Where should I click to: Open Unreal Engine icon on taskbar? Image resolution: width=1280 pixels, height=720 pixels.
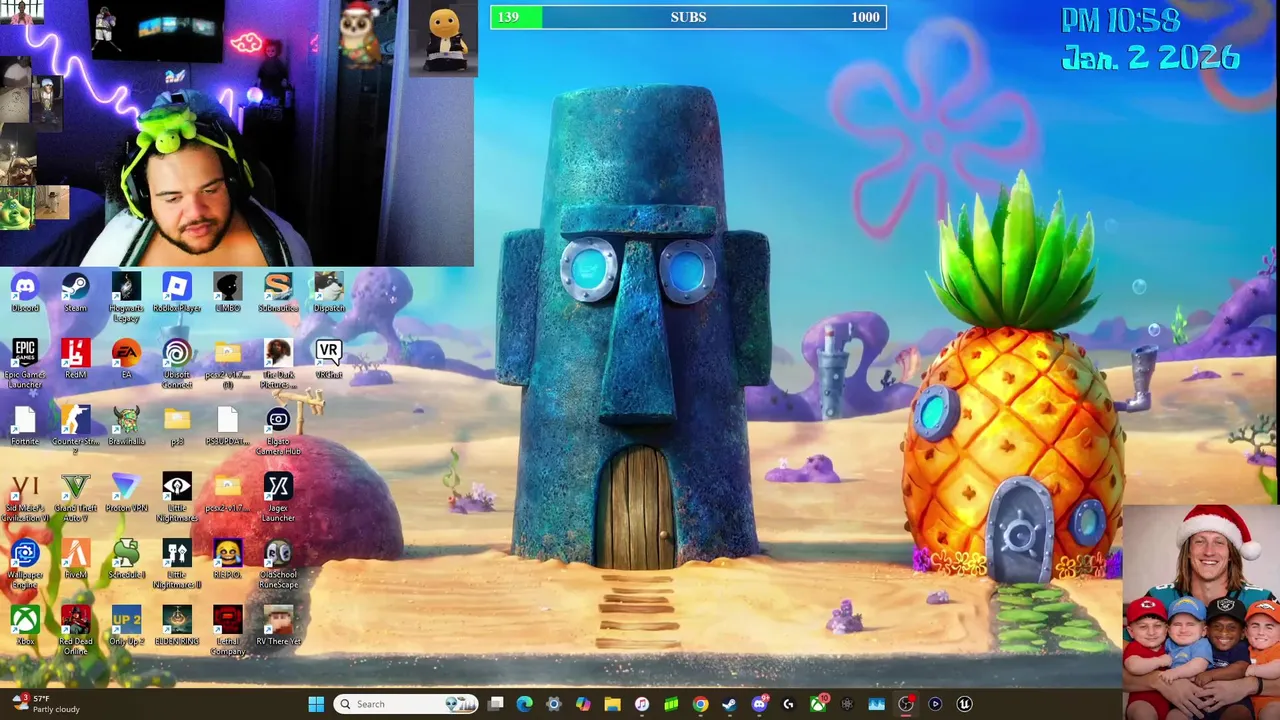pos(964,704)
